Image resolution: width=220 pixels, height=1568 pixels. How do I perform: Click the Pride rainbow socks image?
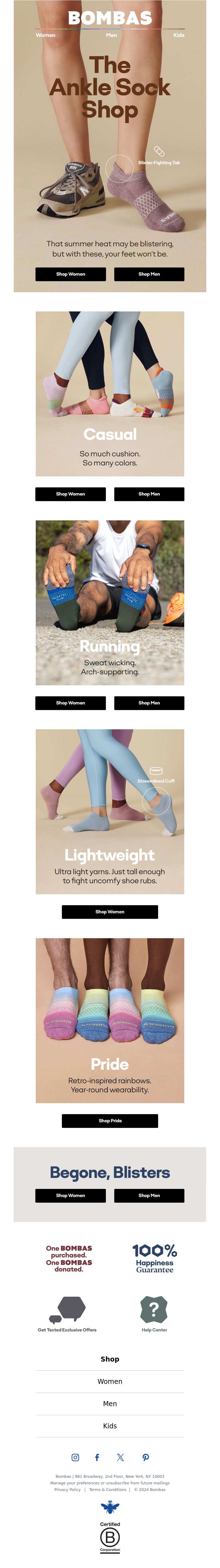point(110,1020)
